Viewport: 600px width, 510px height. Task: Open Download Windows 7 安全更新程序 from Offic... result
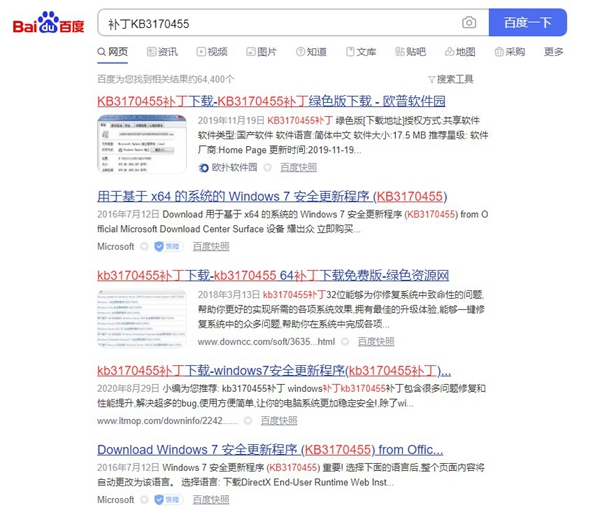click(270, 450)
